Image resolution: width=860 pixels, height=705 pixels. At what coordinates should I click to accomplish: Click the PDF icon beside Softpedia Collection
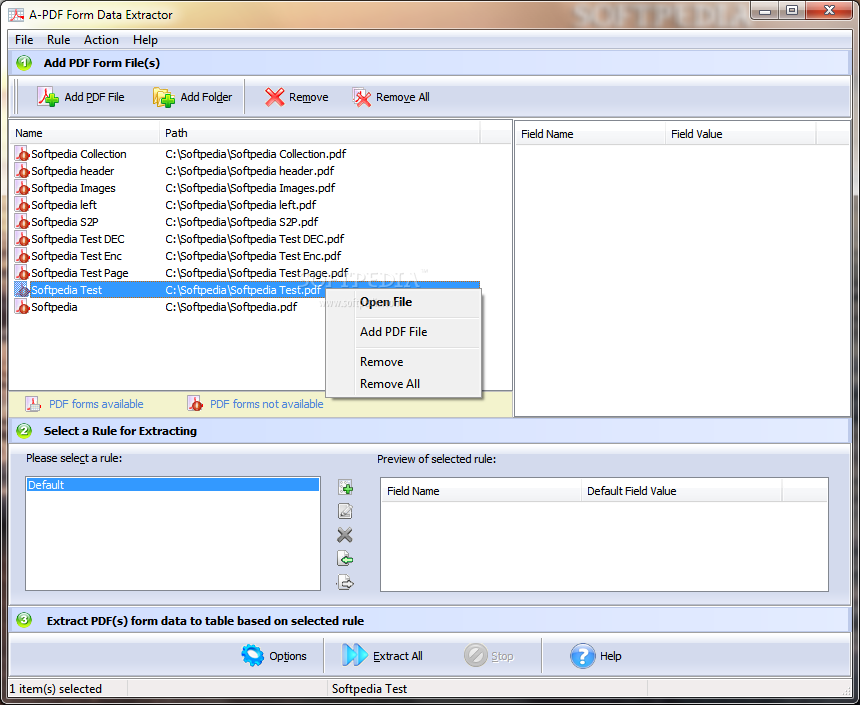pos(22,154)
